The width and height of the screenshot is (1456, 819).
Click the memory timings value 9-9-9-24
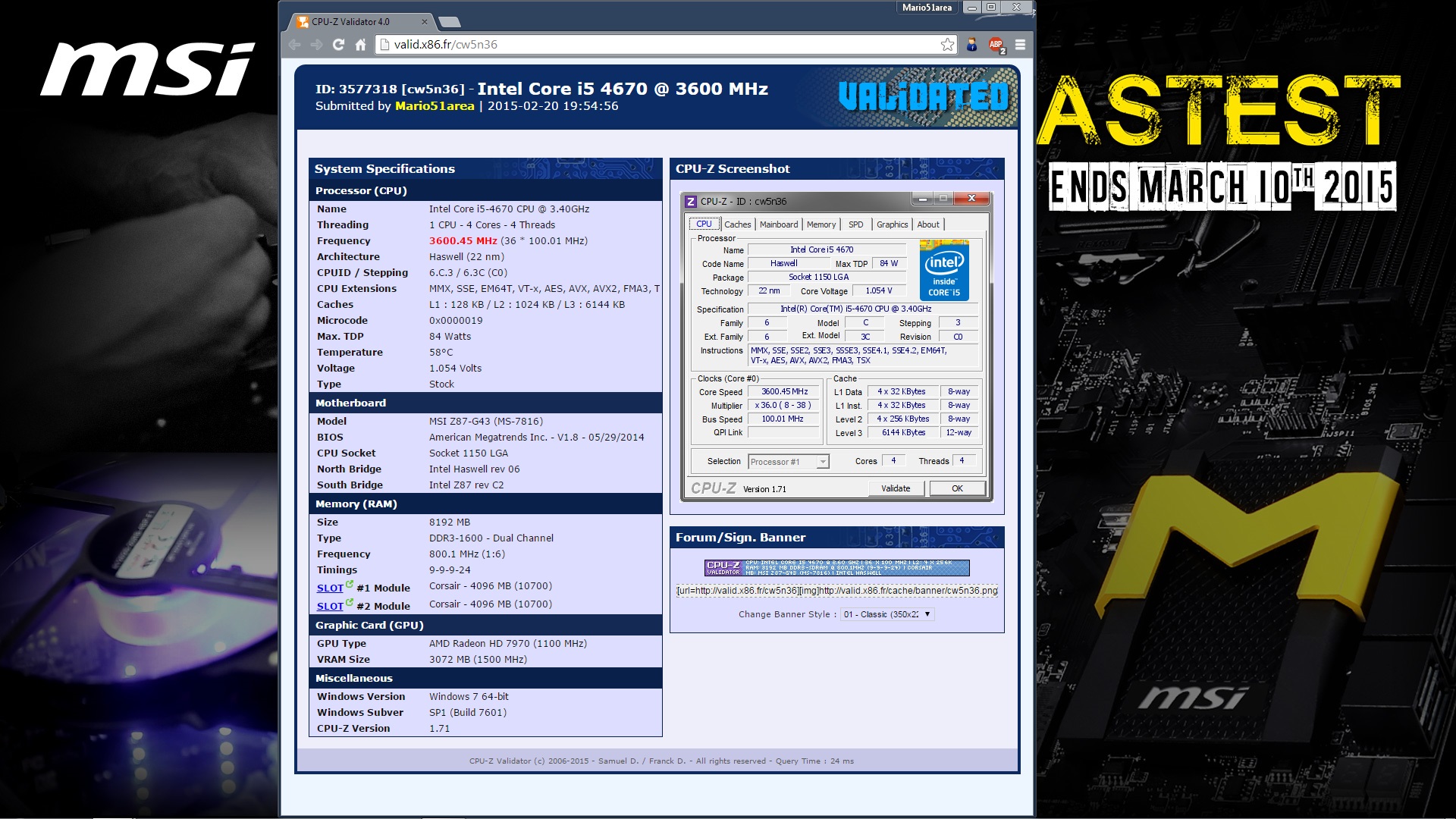tap(450, 570)
